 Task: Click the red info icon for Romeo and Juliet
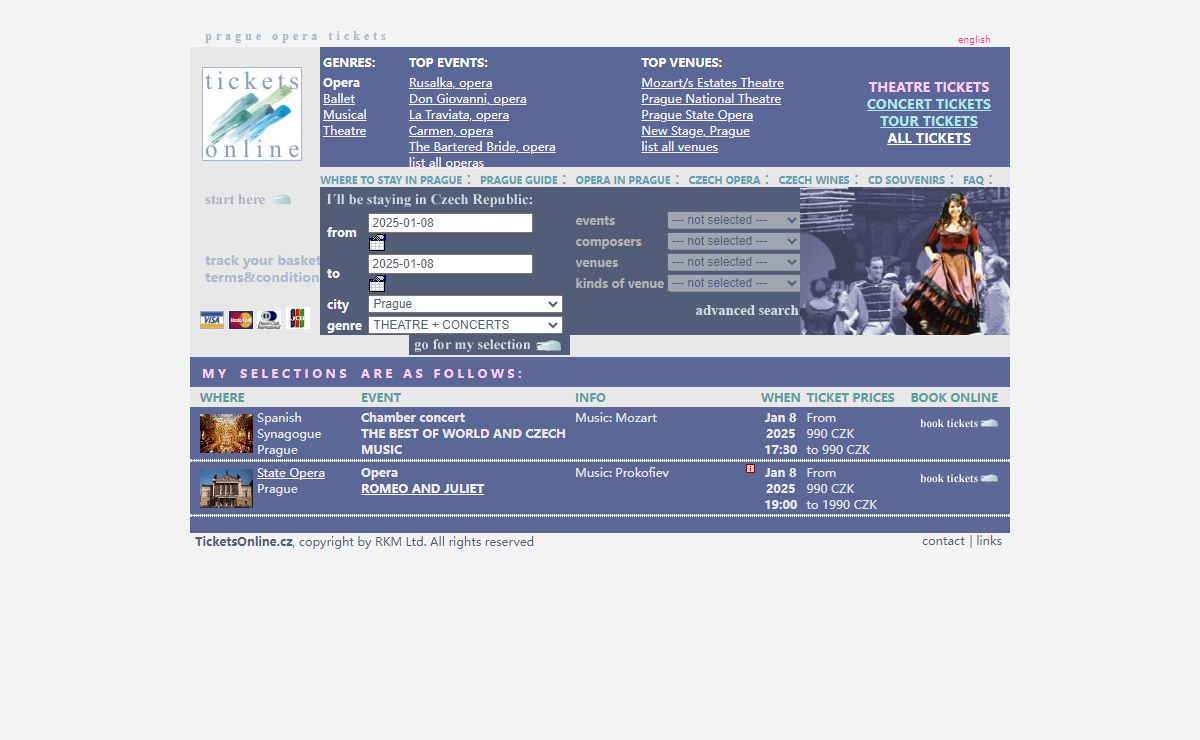[x=751, y=468]
